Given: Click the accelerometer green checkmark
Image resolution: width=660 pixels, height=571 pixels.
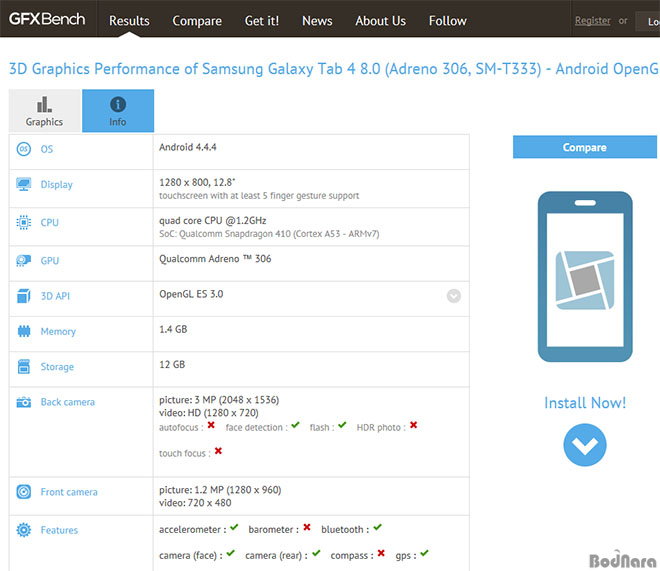Looking at the screenshot, I should pyautogui.click(x=234, y=527).
